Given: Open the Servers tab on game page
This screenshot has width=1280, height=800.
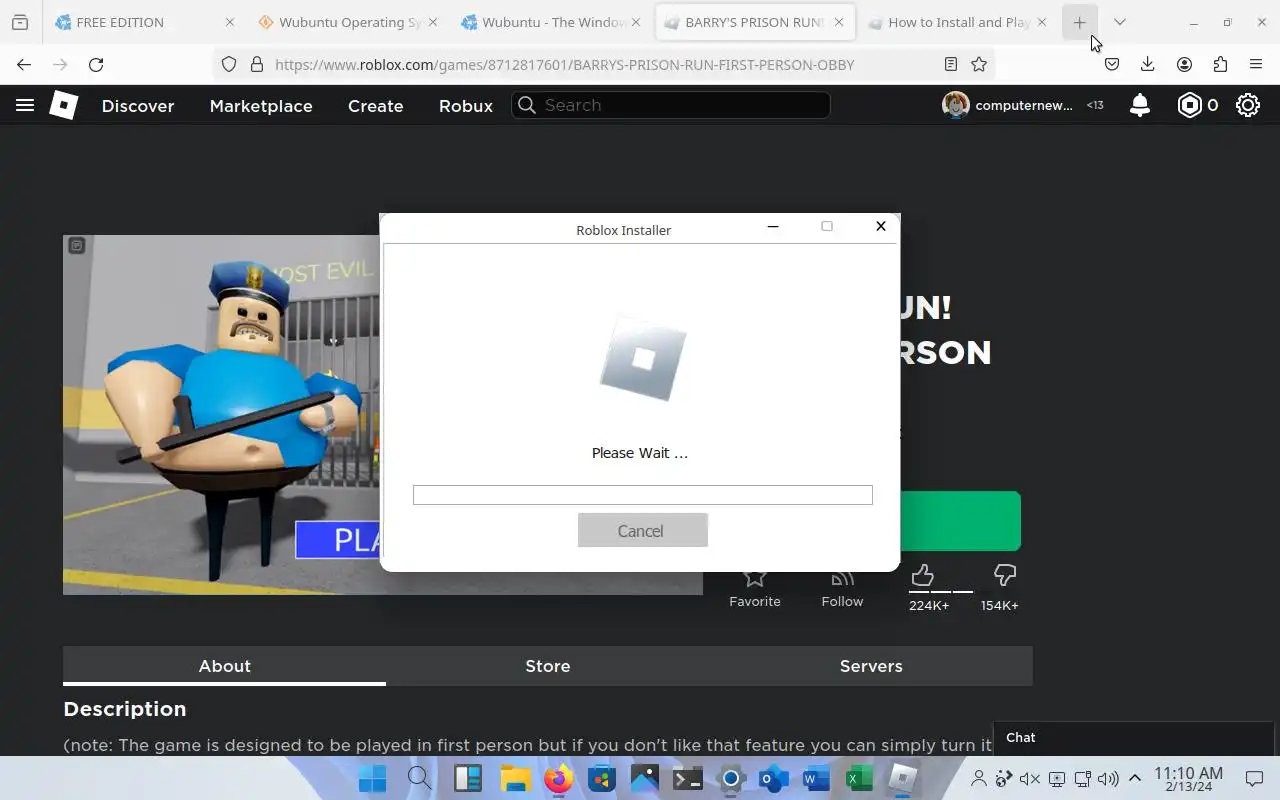Looking at the screenshot, I should coord(871,666).
